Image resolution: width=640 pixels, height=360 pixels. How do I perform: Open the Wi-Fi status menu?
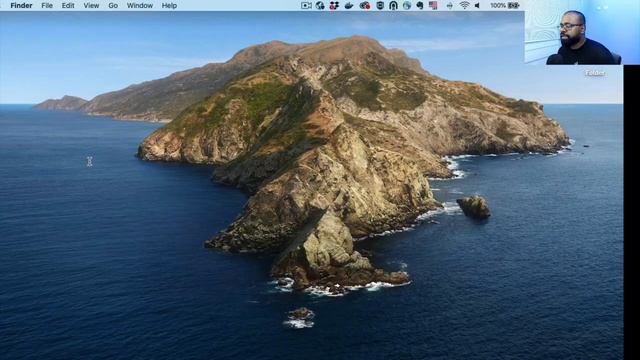coord(464,6)
